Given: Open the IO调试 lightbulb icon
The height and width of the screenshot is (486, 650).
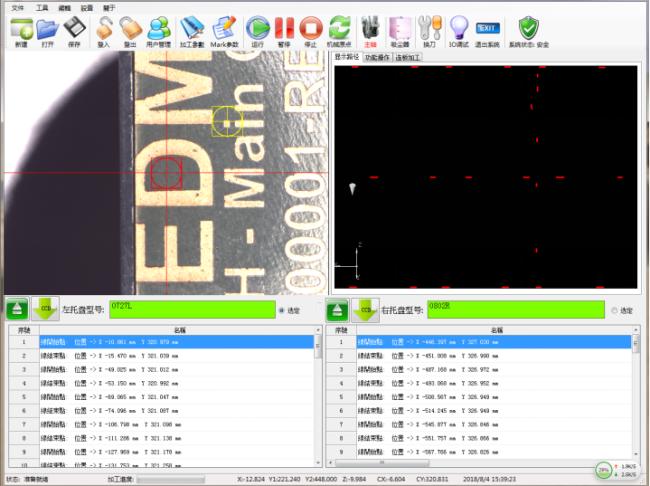Looking at the screenshot, I should 459,30.
